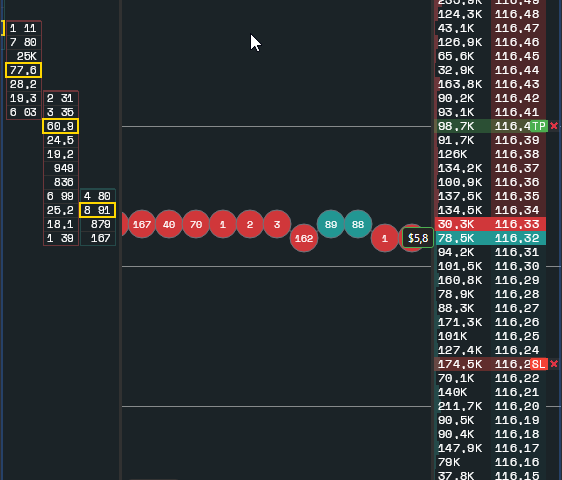This screenshot has width=562, height=480.
Task: Click the red trade bubble labeled 2
Action: [250, 224]
